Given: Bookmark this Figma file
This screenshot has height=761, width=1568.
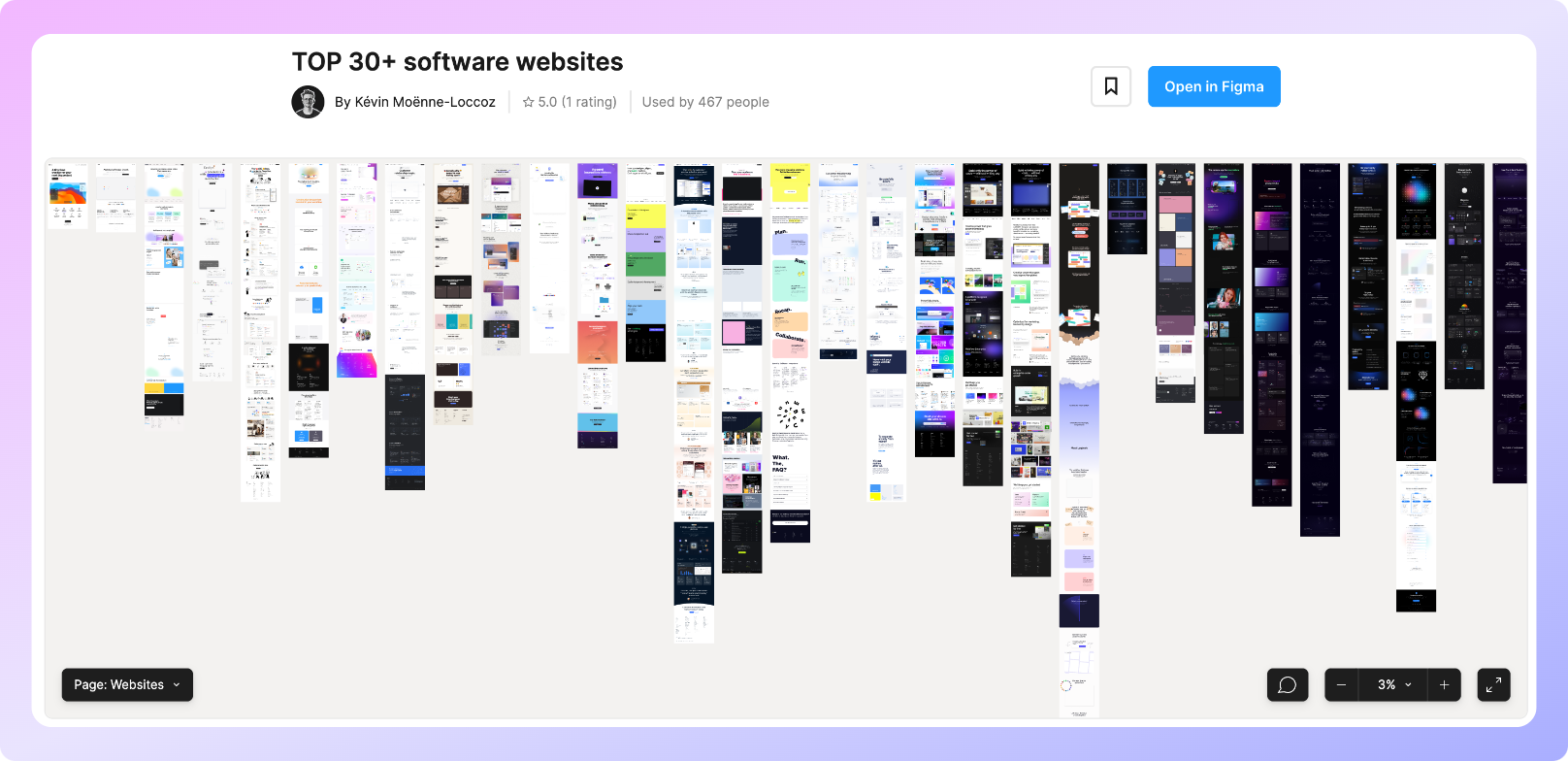Looking at the screenshot, I should pyautogui.click(x=1111, y=86).
